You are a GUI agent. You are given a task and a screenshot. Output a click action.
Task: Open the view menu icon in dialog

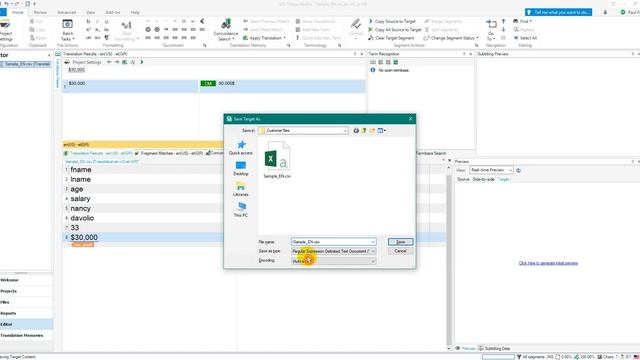tap(382, 131)
